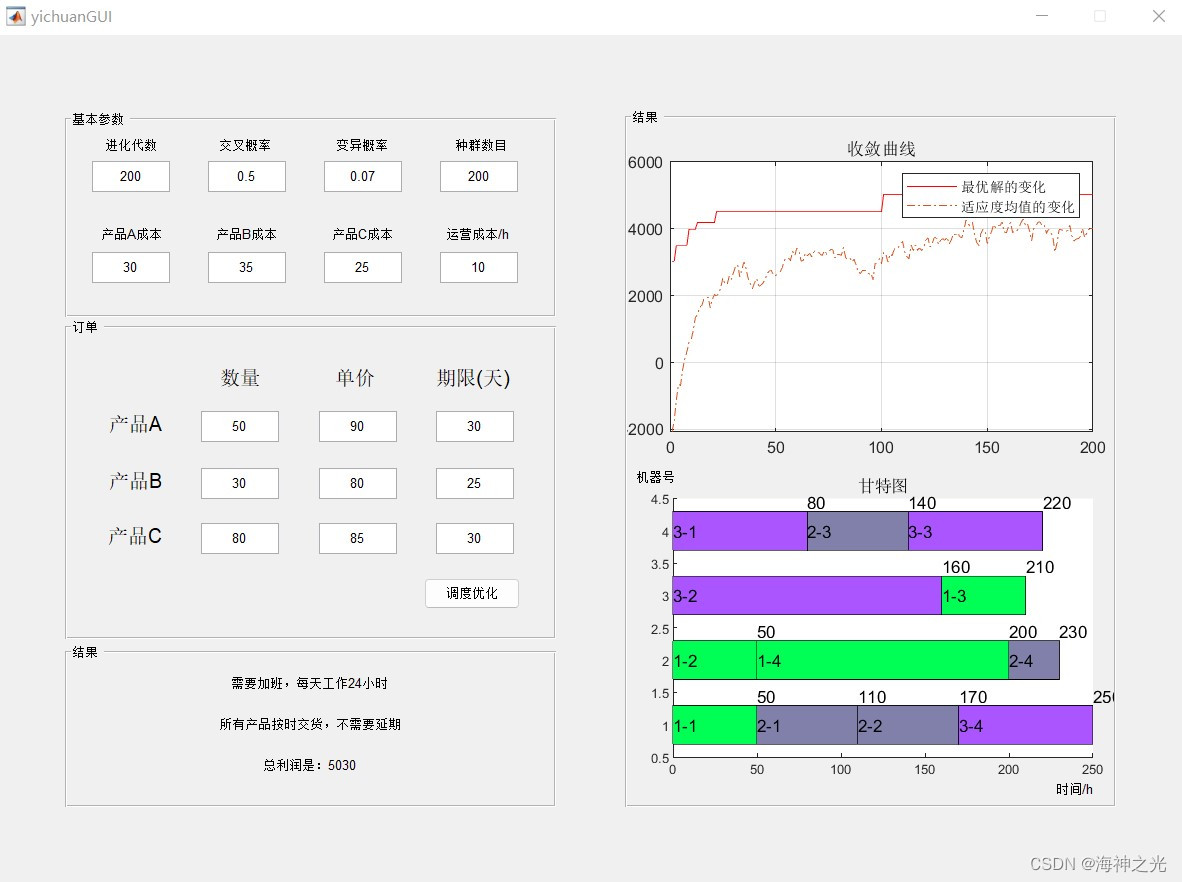The width and height of the screenshot is (1182, 882).
Task: Select 产品C deadline field showing 30
Action: 474,538
